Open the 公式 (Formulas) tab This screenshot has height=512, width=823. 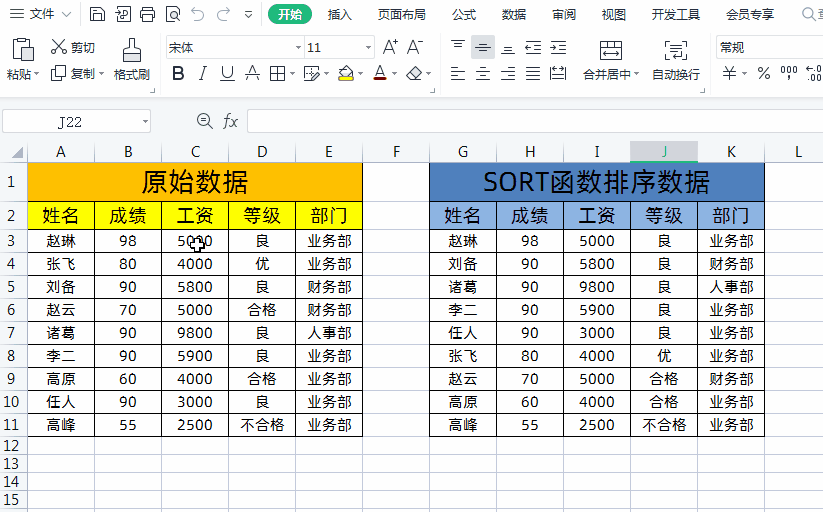(x=464, y=15)
